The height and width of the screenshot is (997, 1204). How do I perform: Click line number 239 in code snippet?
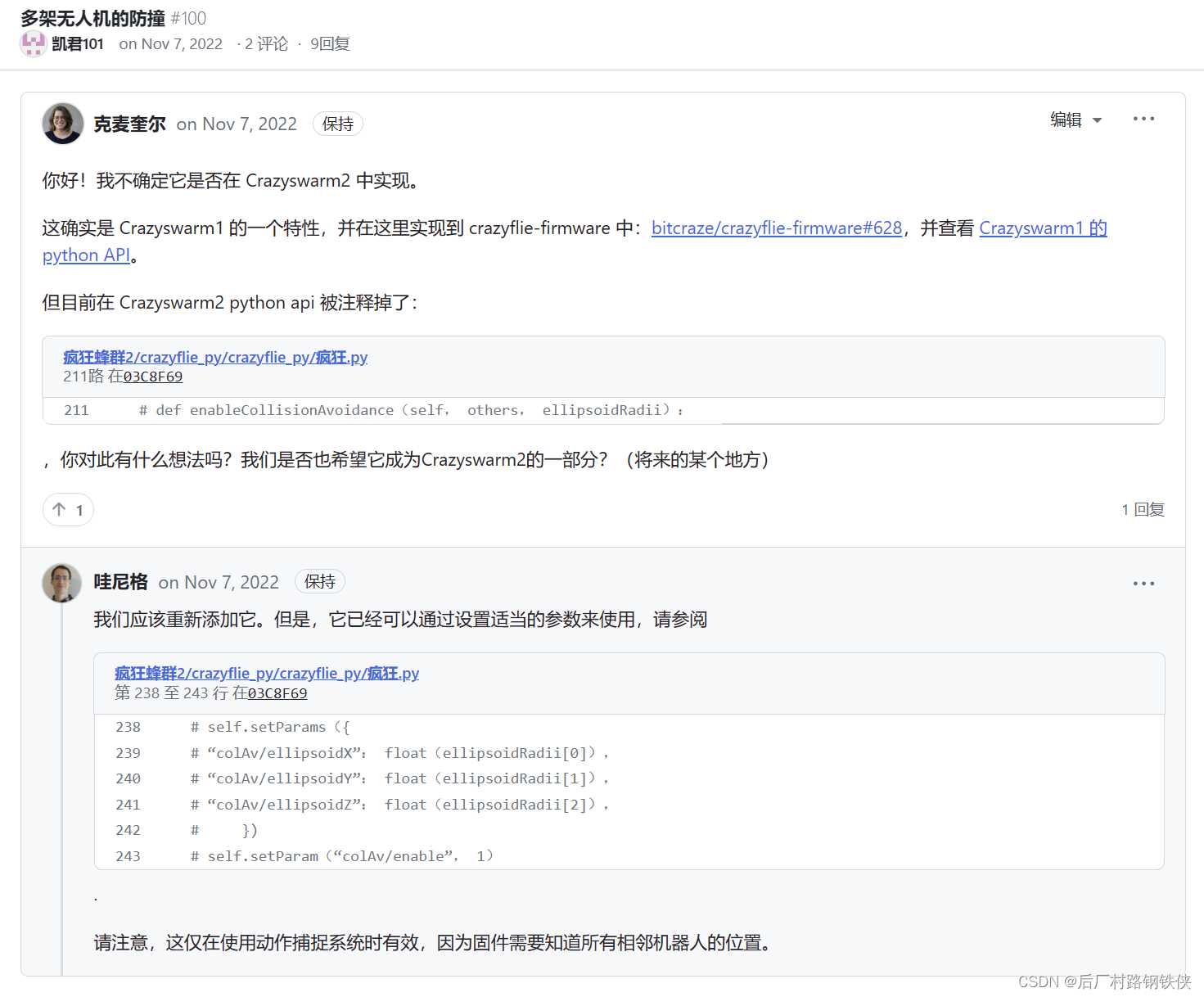128,753
